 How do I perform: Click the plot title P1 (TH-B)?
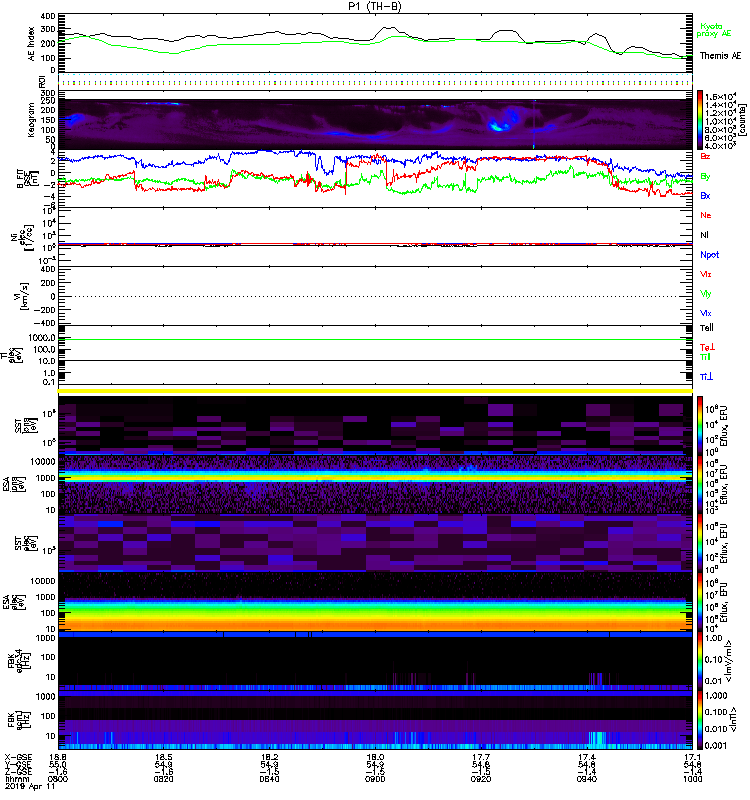374,6
